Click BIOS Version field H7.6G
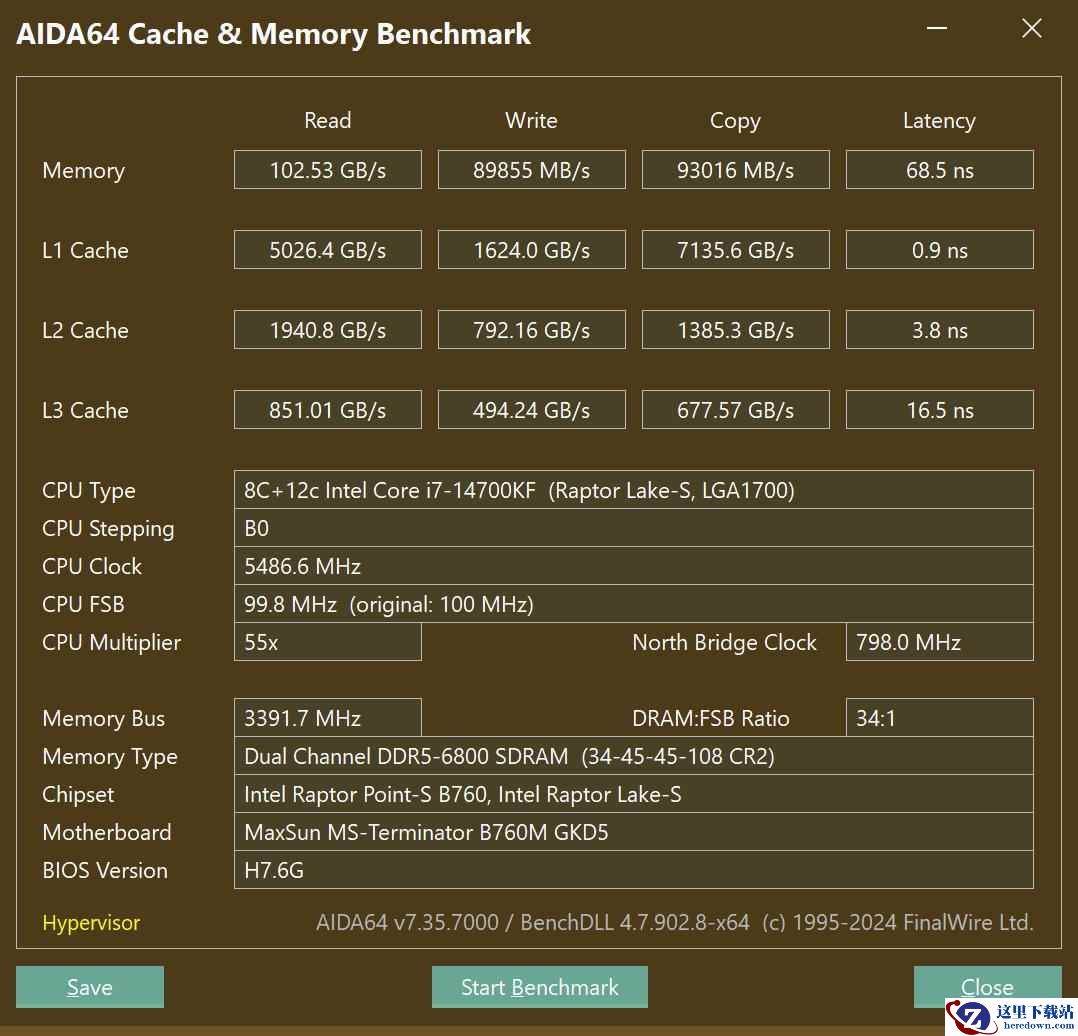Viewport: 1078px width, 1036px height. pos(634,870)
